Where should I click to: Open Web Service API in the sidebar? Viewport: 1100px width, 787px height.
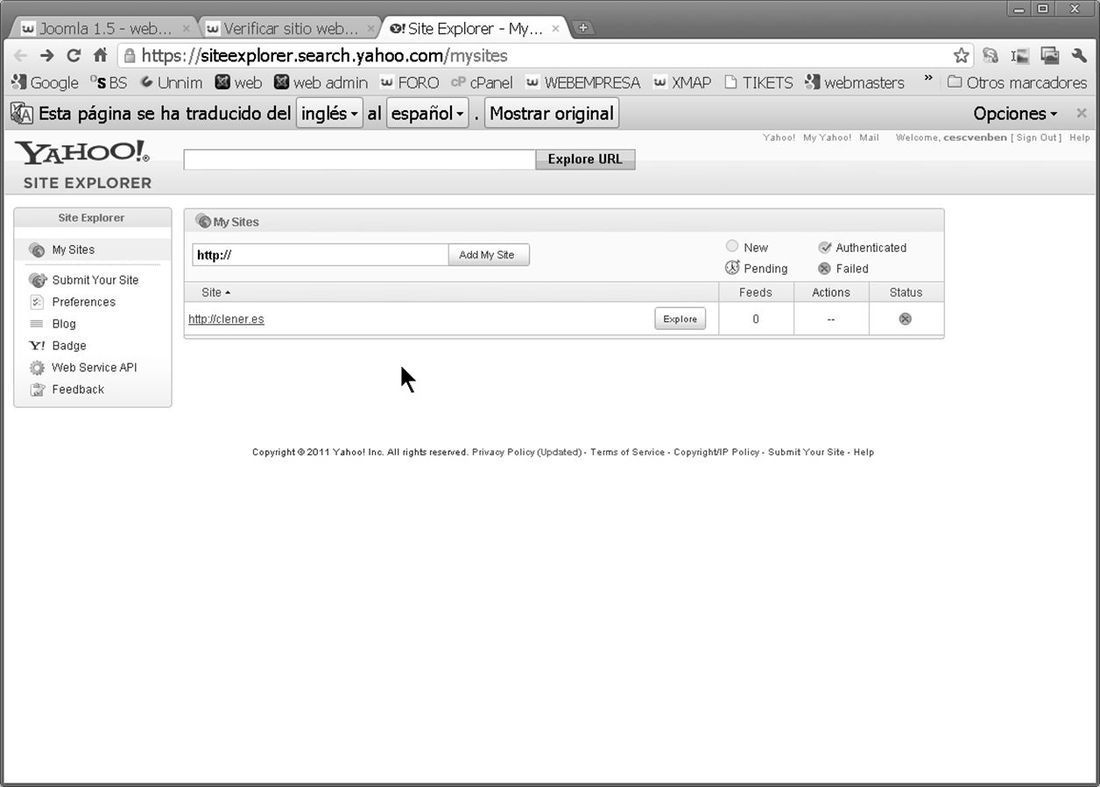pos(94,368)
